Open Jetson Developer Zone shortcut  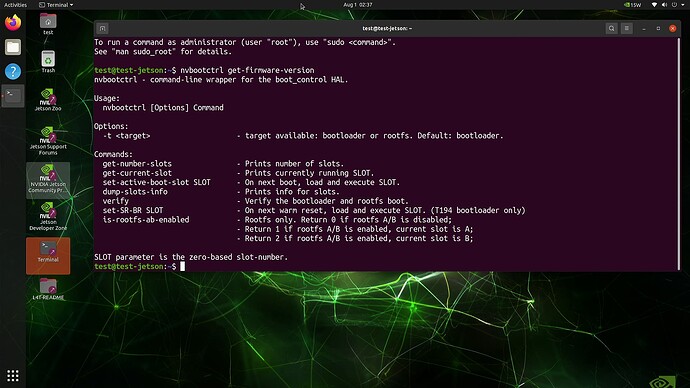point(48,216)
